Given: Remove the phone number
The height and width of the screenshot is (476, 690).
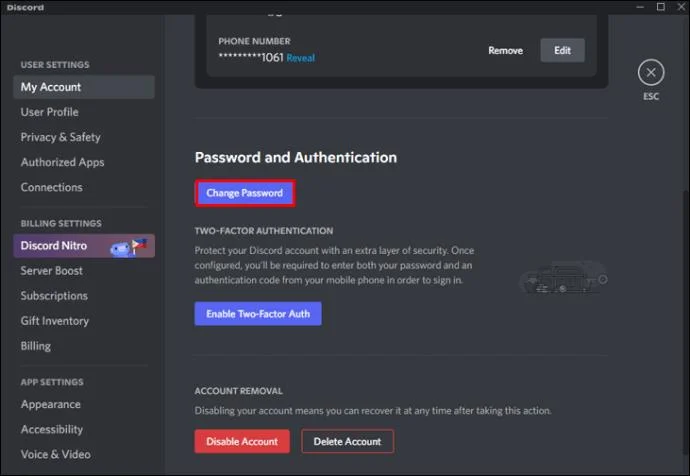Looking at the screenshot, I should point(506,51).
